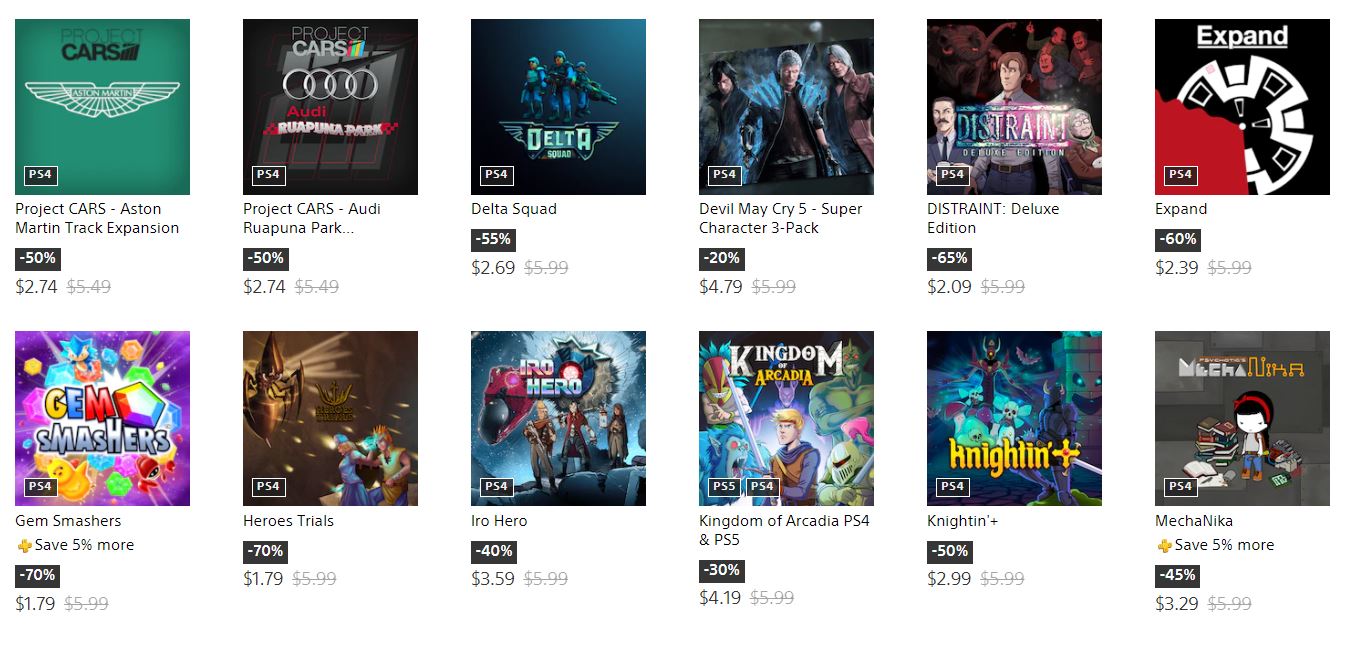The image size is (1351, 647).
Task: Open the Kingdom of Arcadia PS4 & PS5 title
Action: pyautogui.click(x=784, y=531)
